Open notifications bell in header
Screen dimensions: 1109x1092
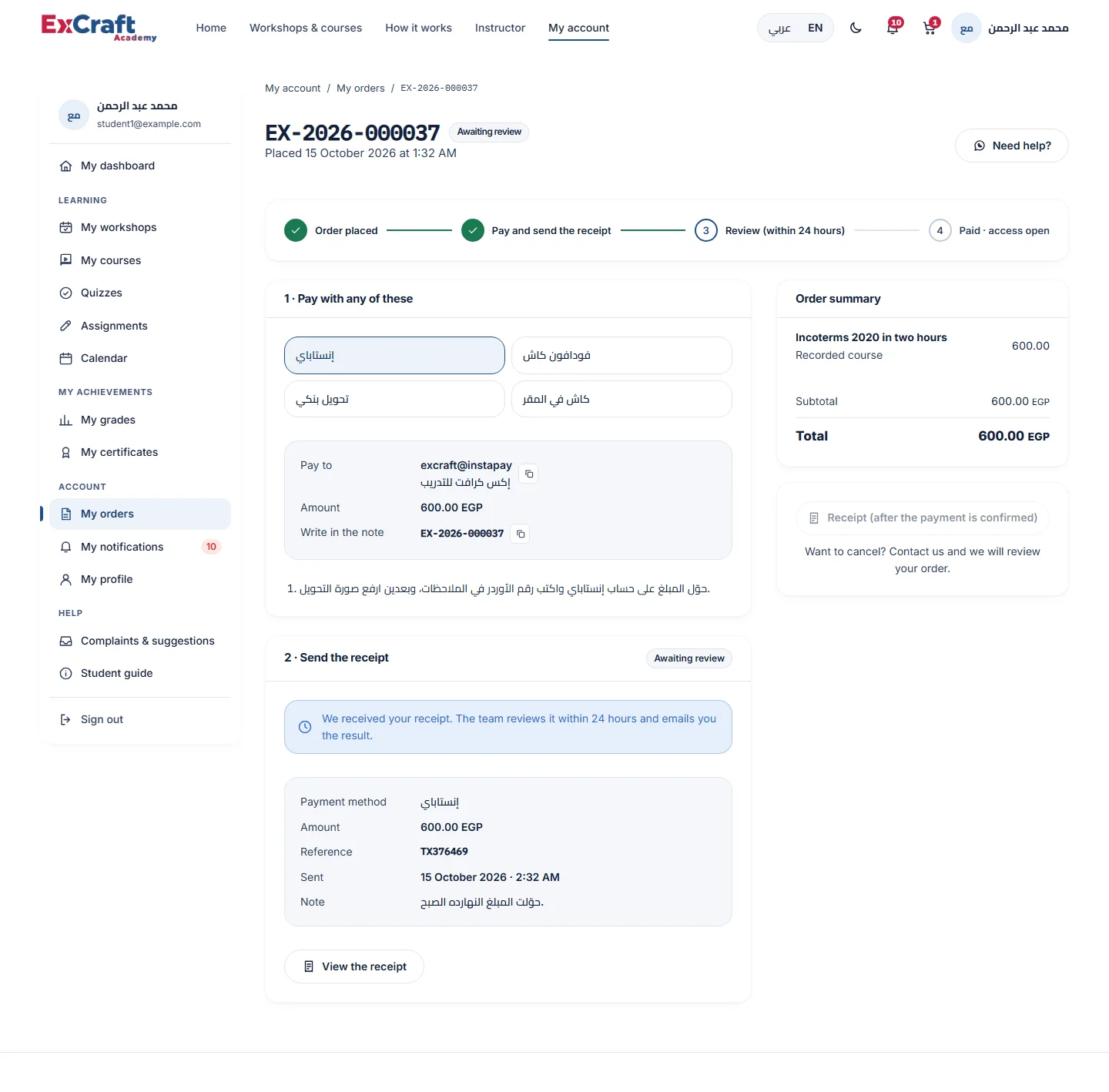(x=893, y=28)
